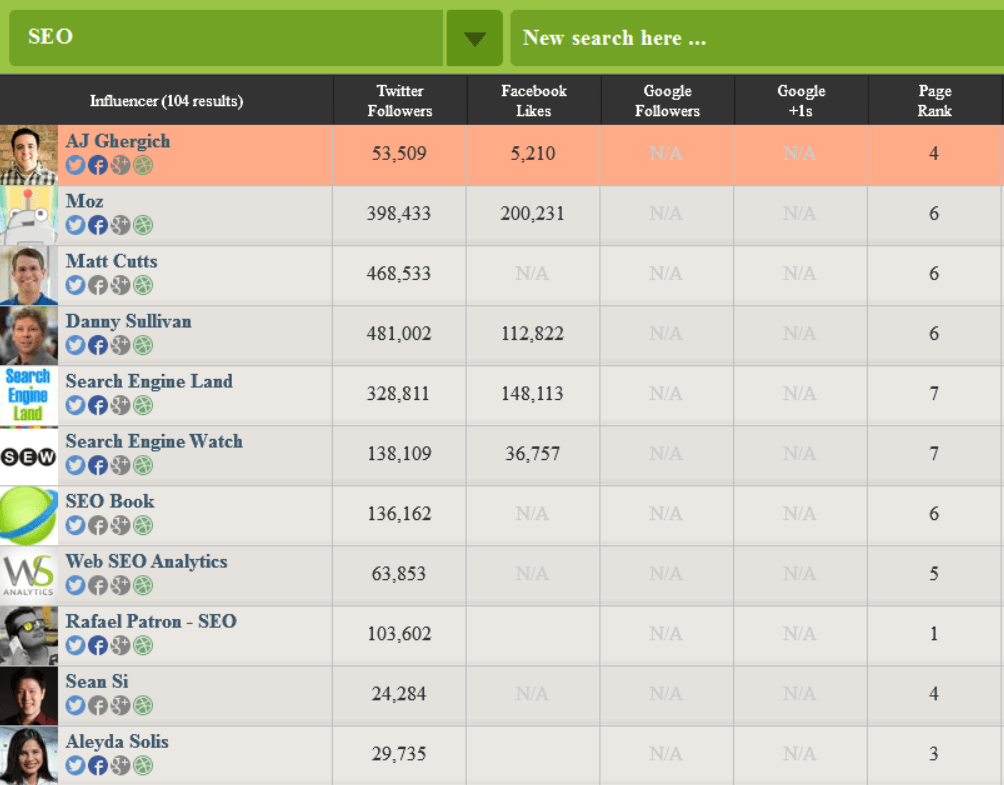This screenshot has height=785, width=1004.
Task: Open Web SEO Analytics' Twitter icon
Action: click(76, 585)
